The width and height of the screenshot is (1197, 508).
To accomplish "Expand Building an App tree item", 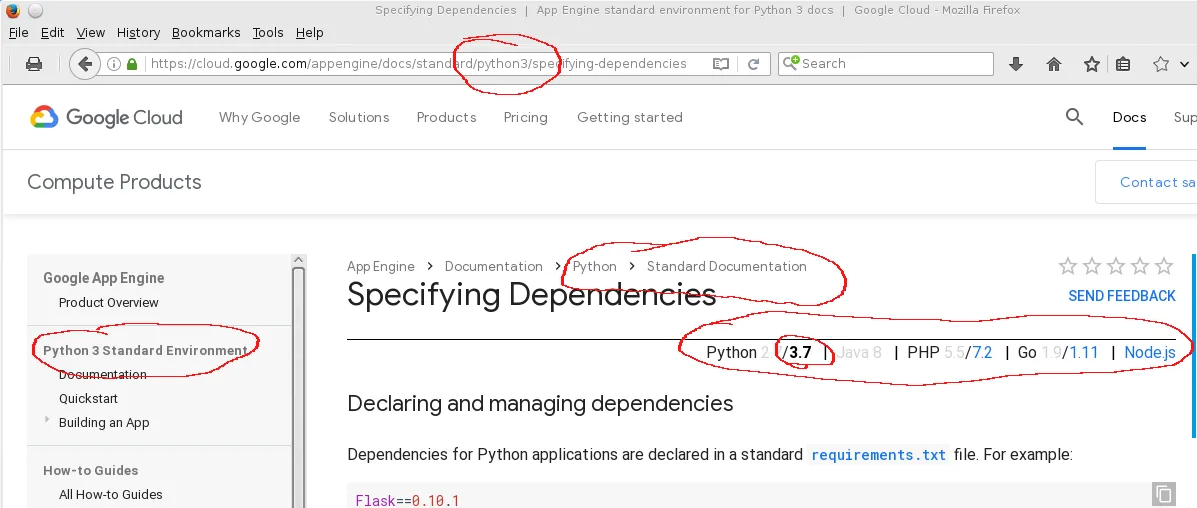I will click(x=47, y=421).
